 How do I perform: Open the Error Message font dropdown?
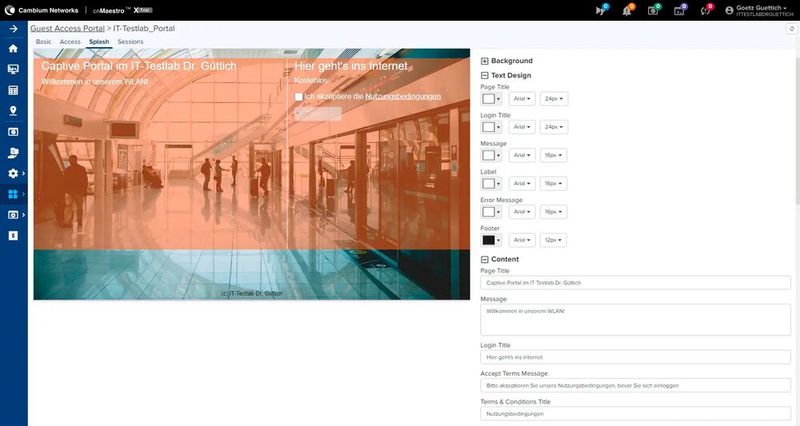pyautogui.click(x=522, y=212)
